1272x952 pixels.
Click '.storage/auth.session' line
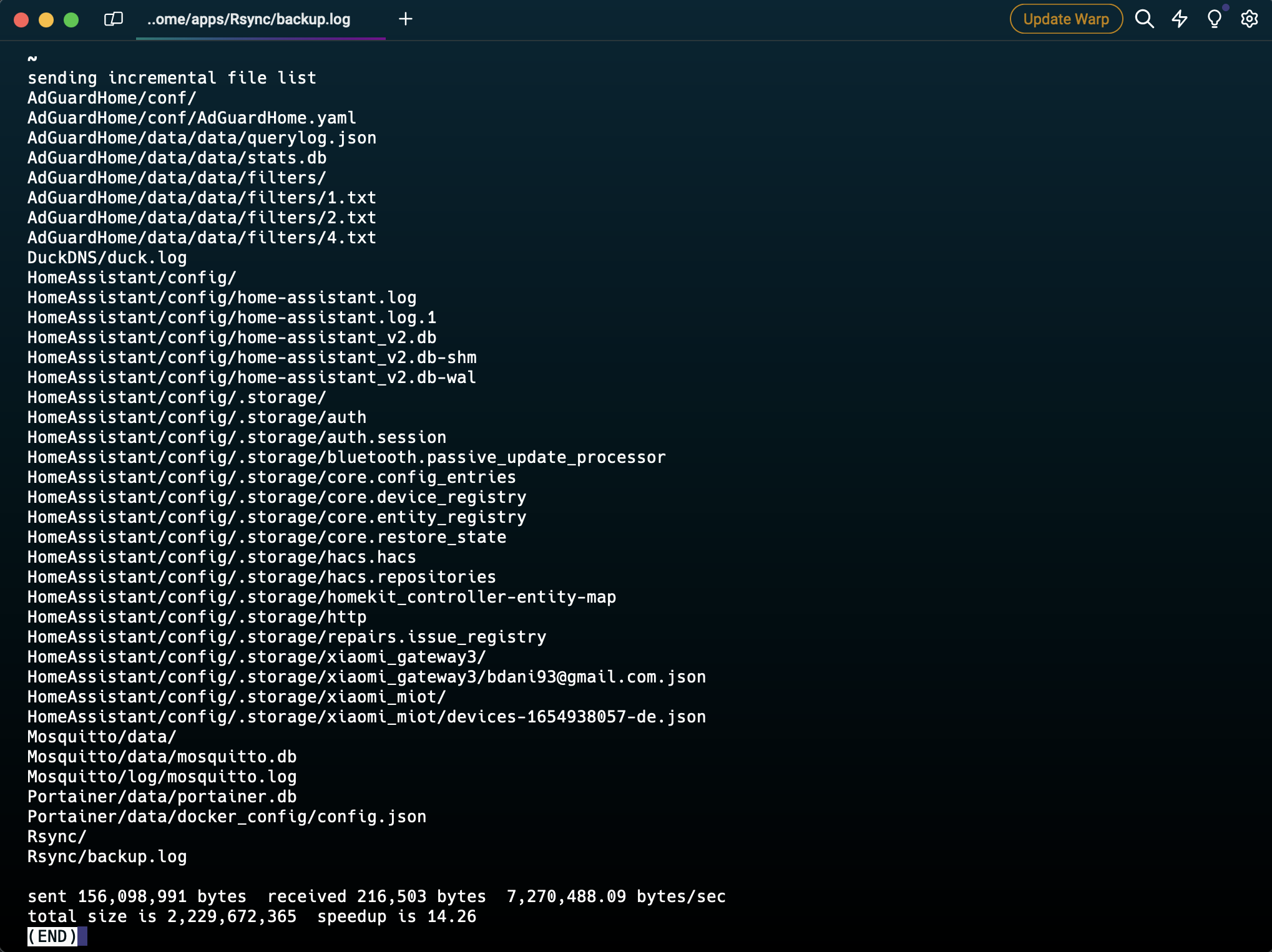[237, 437]
